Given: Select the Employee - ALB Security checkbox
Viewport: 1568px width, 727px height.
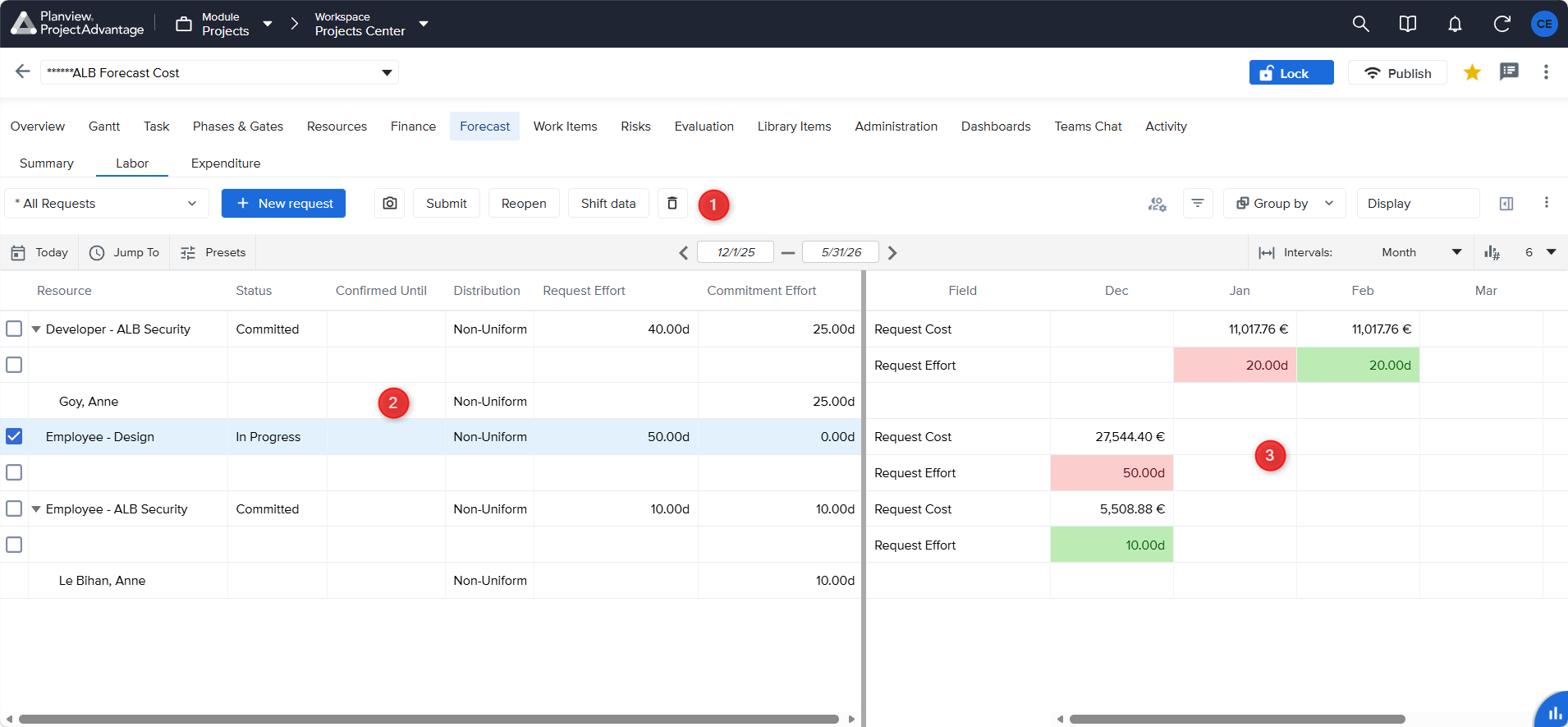Looking at the screenshot, I should tap(14, 508).
